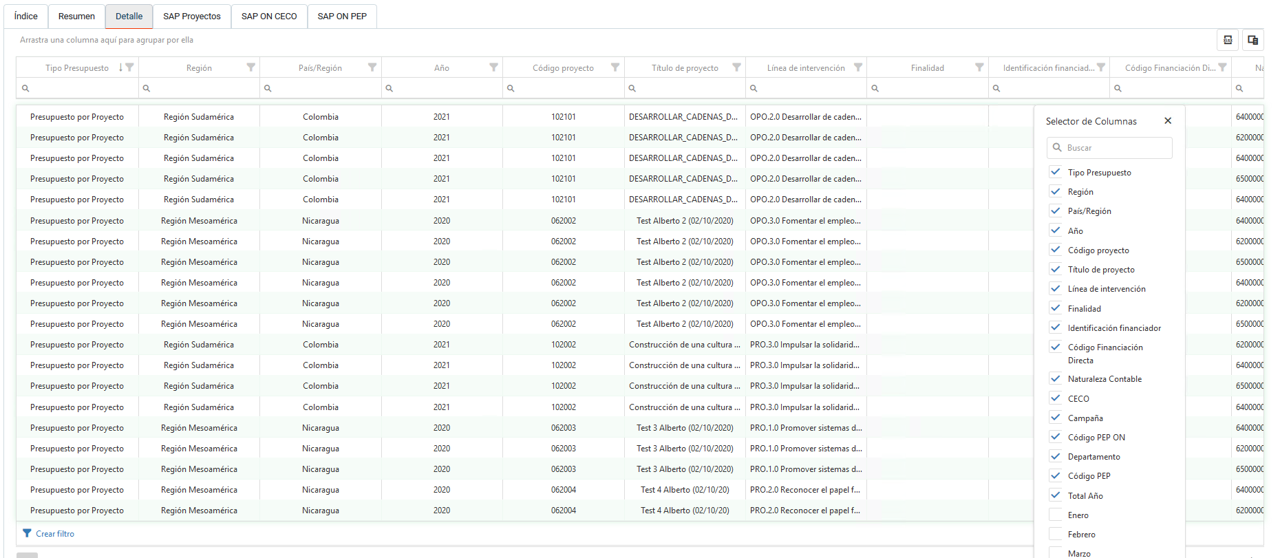Open filter for Código Financiación Directa column
1280x558 pixels.
point(1222,68)
